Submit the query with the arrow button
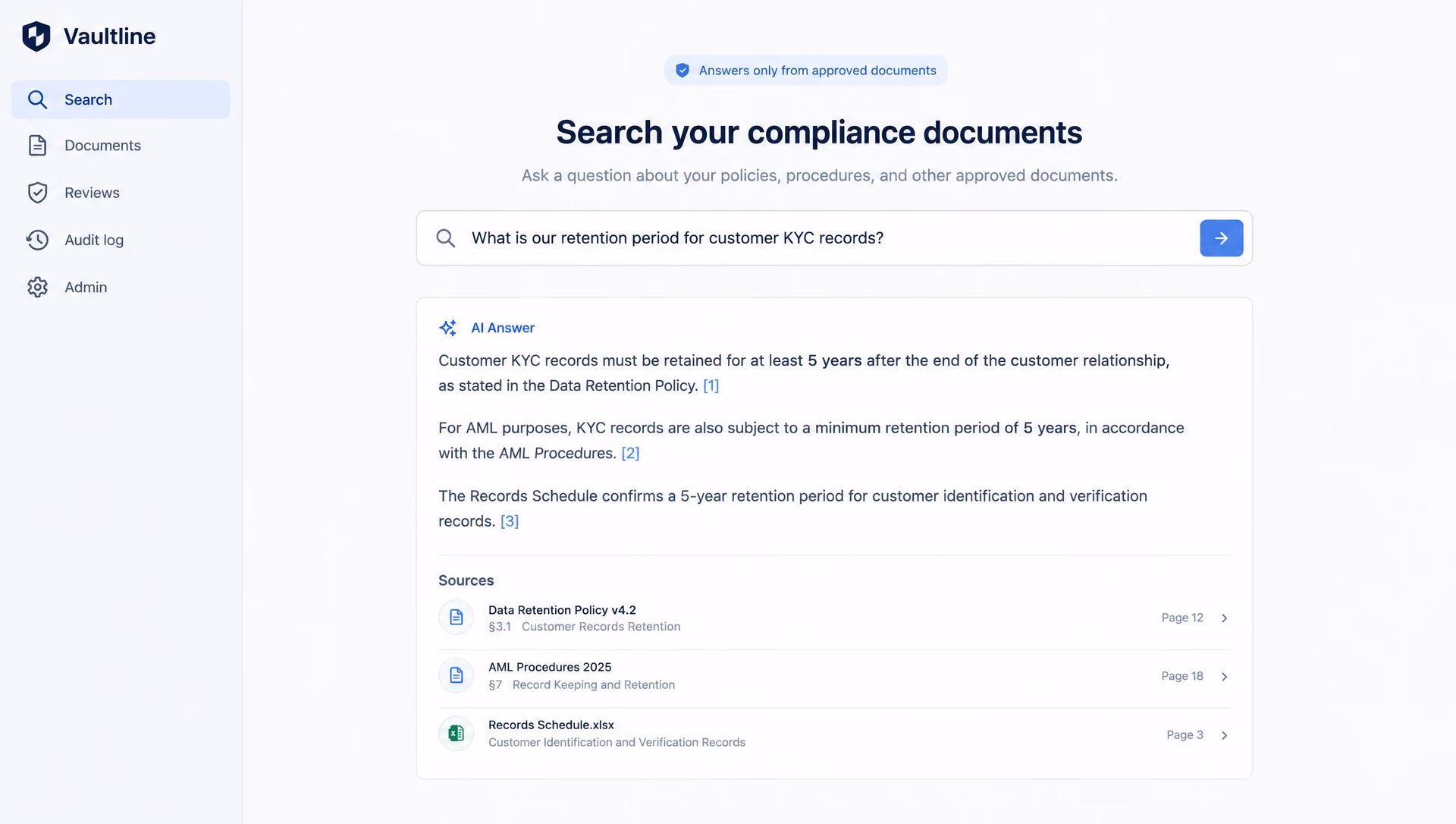The width and height of the screenshot is (1456, 824). pyautogui.click(x=1221, y=238)
